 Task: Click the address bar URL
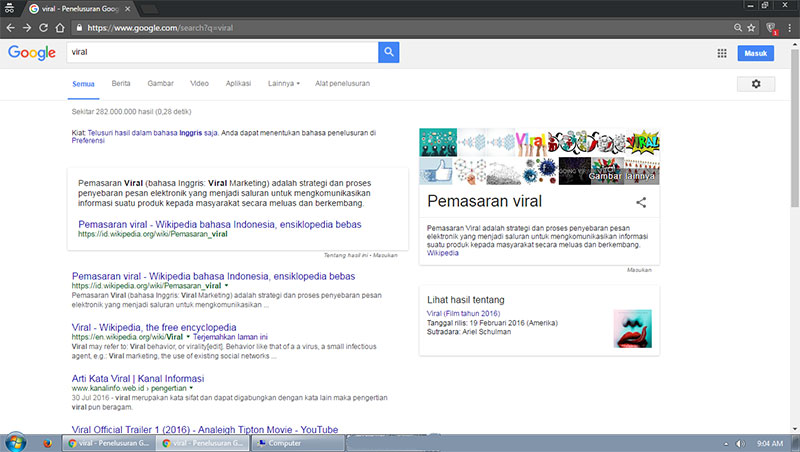[x=160, y=28]
